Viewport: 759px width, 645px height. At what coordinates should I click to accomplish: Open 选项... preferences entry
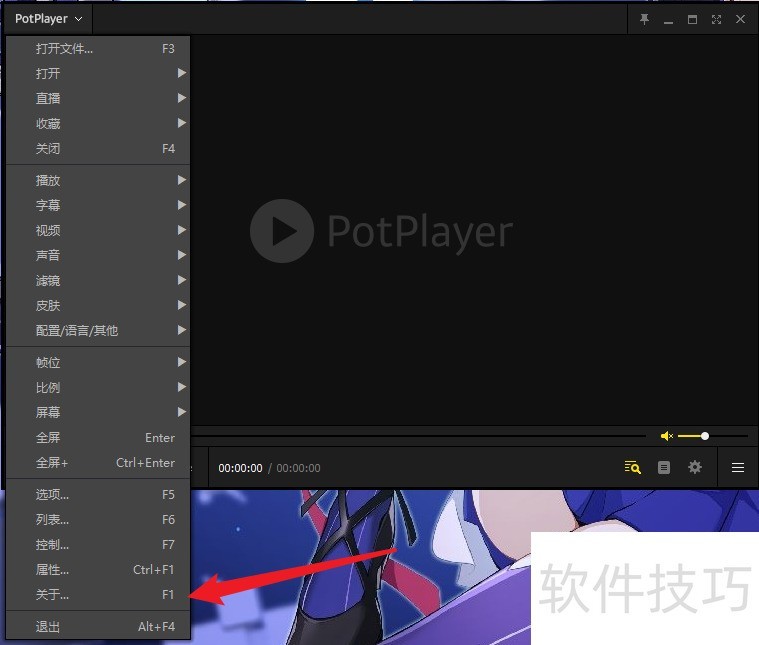pyautogui.click(x=98, y=495)
